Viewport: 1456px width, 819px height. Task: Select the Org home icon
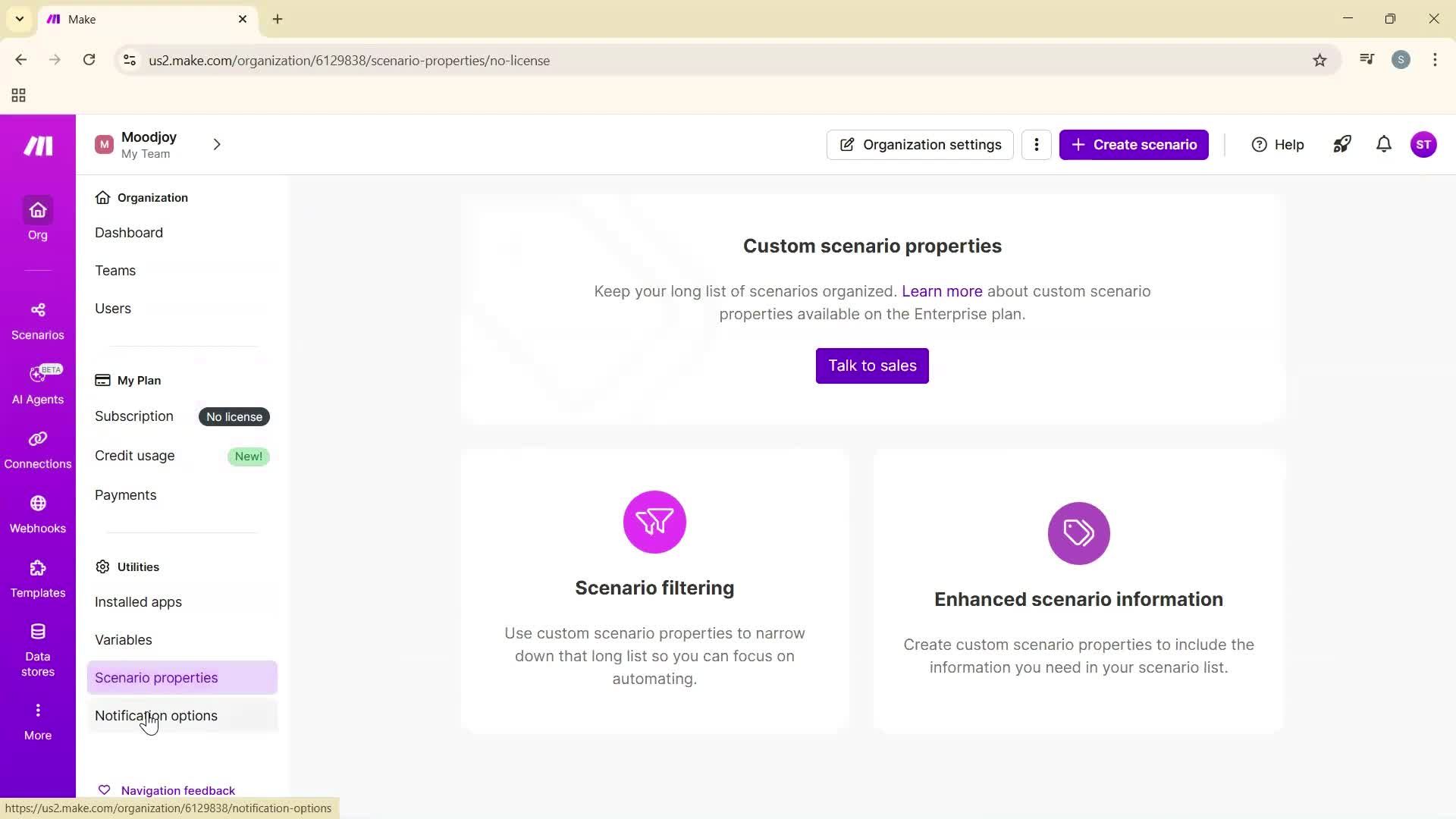37,218
